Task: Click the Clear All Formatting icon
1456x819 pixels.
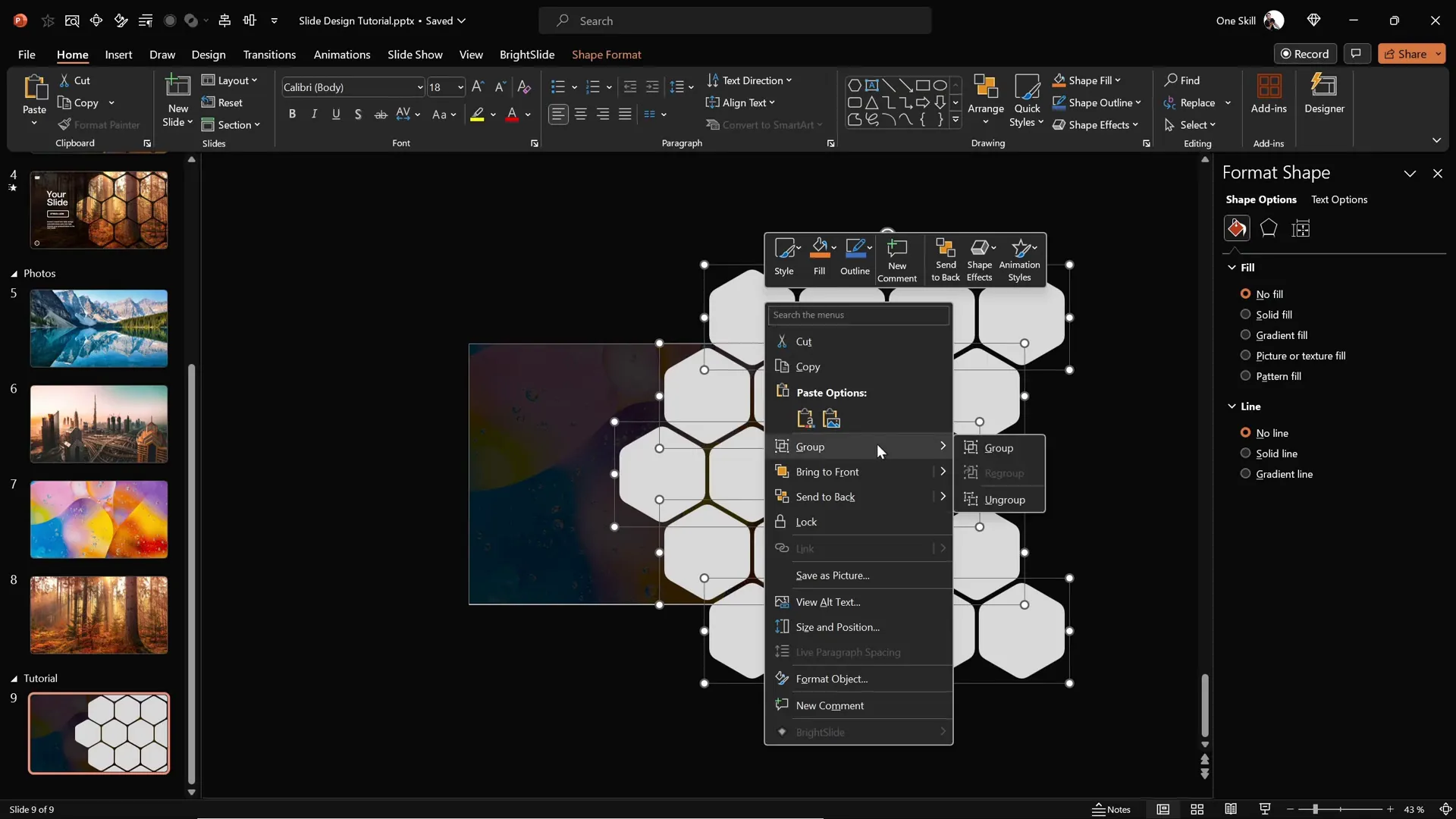Action: click(x=524, y=87)
